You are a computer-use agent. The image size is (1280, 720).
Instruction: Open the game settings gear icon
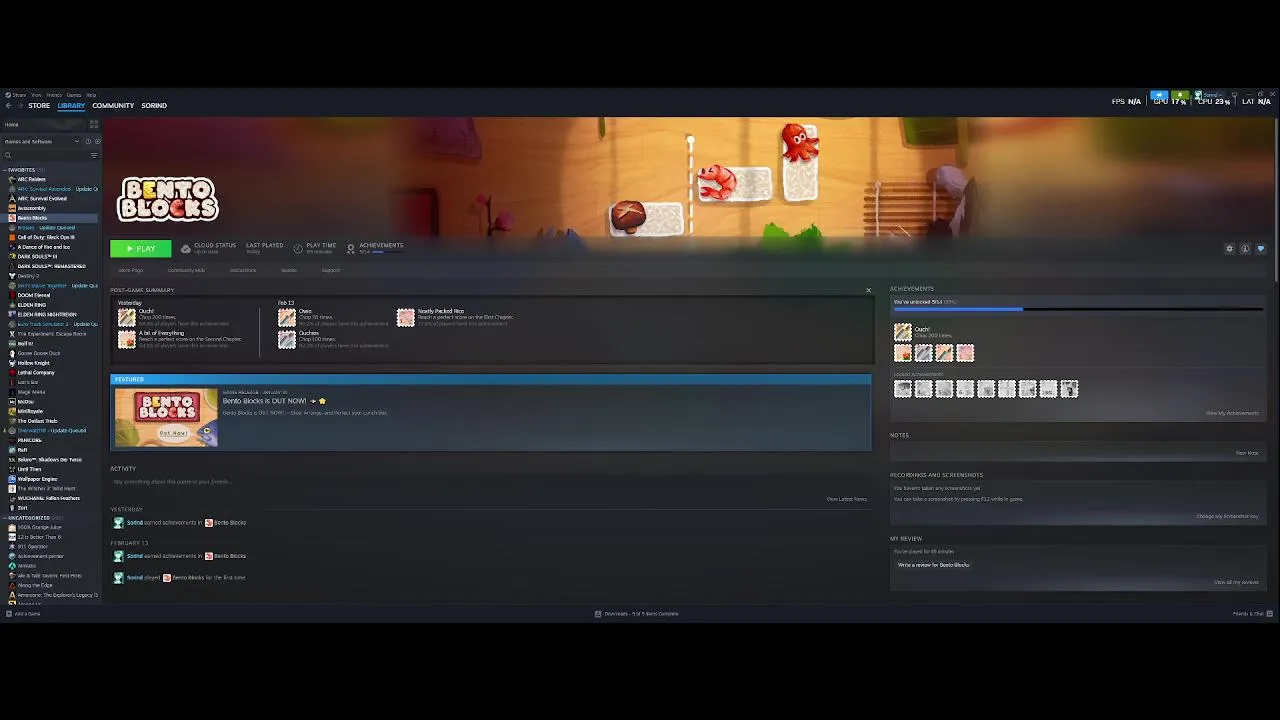[x=1229, y=249]
